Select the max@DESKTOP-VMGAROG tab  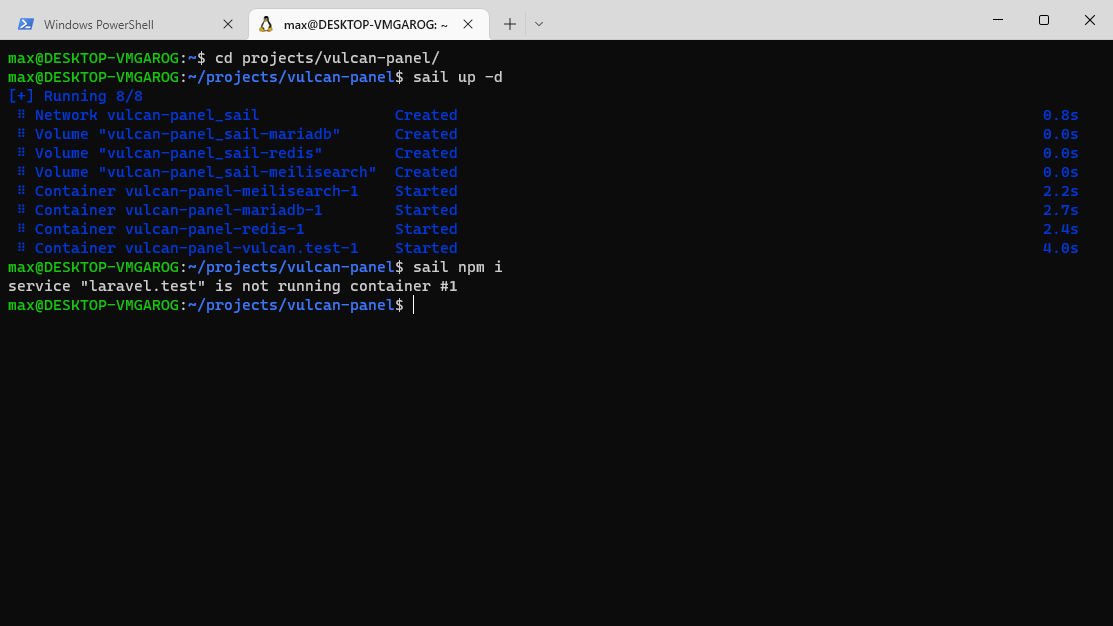coord(365,24)
